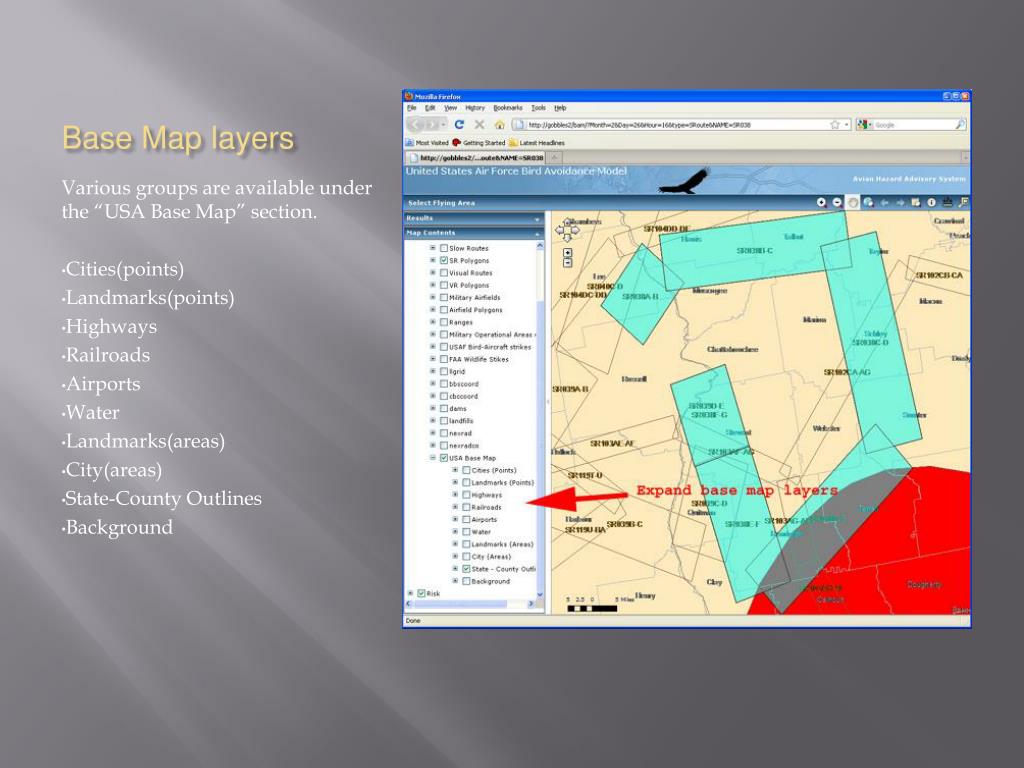Click Firefox Reload button
Image resolution: width=1024 pixels, height=768 pixels.
459,124
